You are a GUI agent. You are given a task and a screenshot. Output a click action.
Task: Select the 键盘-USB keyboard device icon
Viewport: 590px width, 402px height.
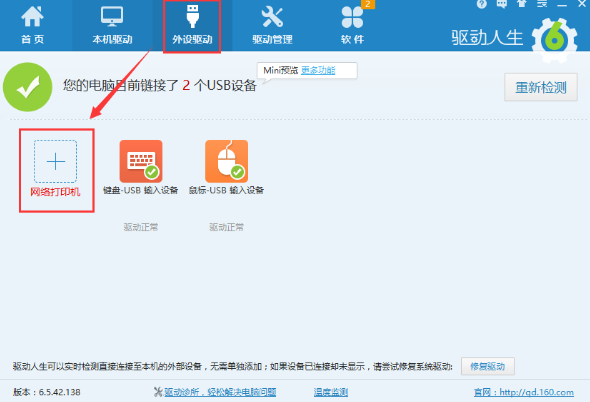(x=141, y=161)
